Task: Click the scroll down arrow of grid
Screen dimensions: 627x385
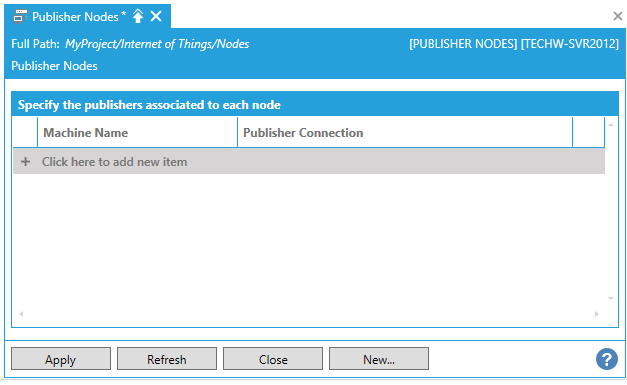Action: pyautogui.click(x=611, y=298)
